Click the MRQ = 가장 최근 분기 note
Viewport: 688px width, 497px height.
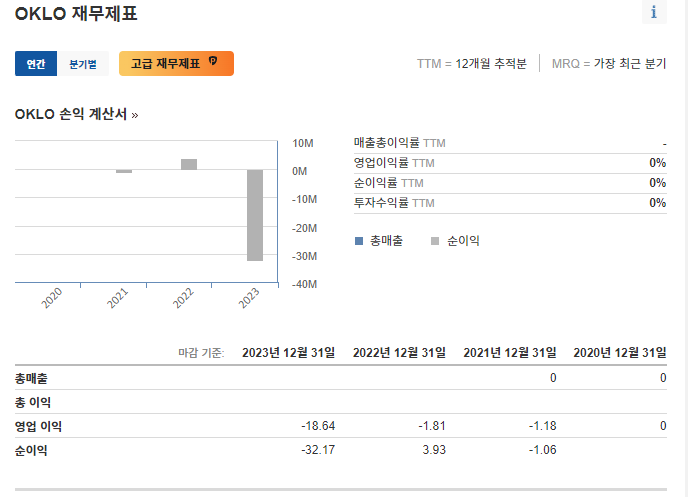609,64
